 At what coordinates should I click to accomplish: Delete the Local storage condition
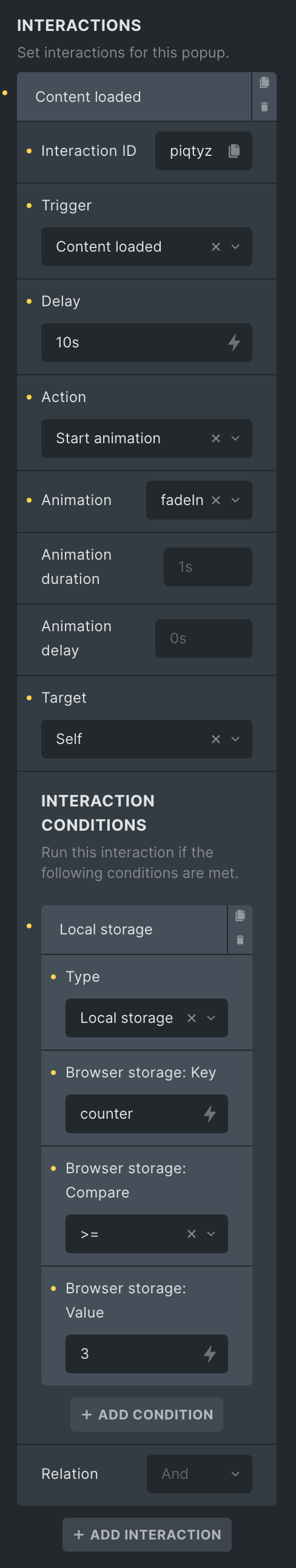(x=240, y=940)
